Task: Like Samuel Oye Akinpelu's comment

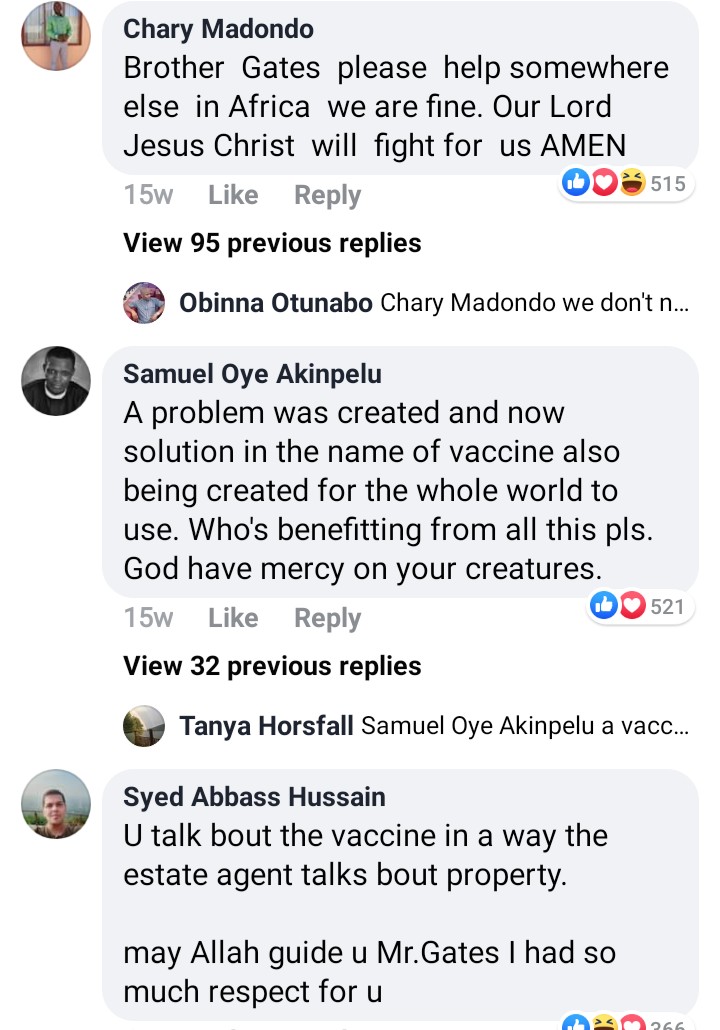Action: [x=233, y=618]
